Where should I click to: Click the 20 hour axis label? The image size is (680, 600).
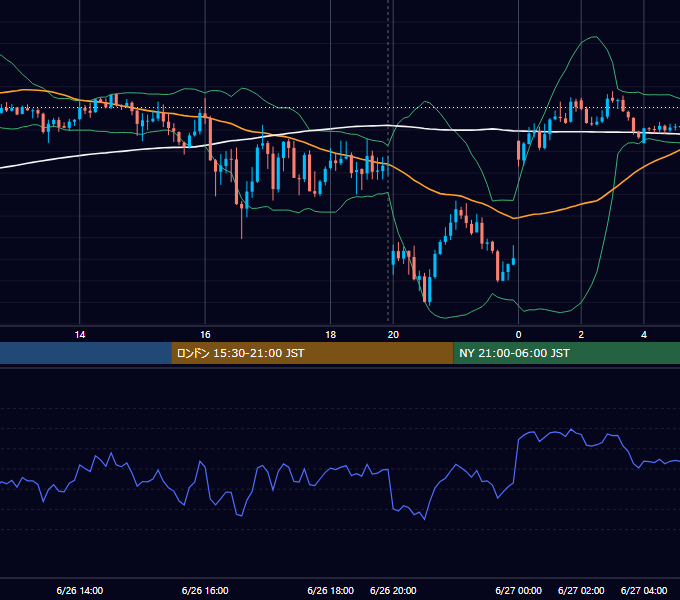[x=393, y=335]
